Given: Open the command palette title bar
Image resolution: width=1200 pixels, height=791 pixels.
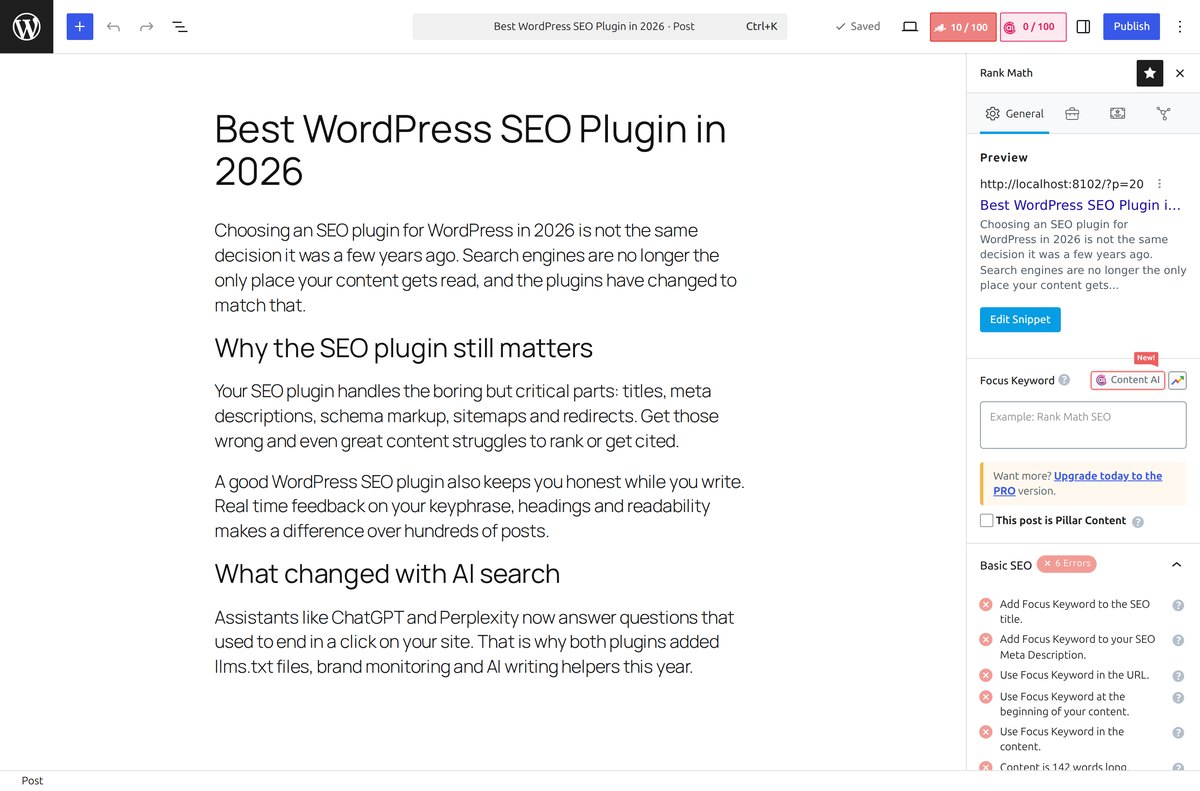Looking at the screenshot, I should coord(600,27).
